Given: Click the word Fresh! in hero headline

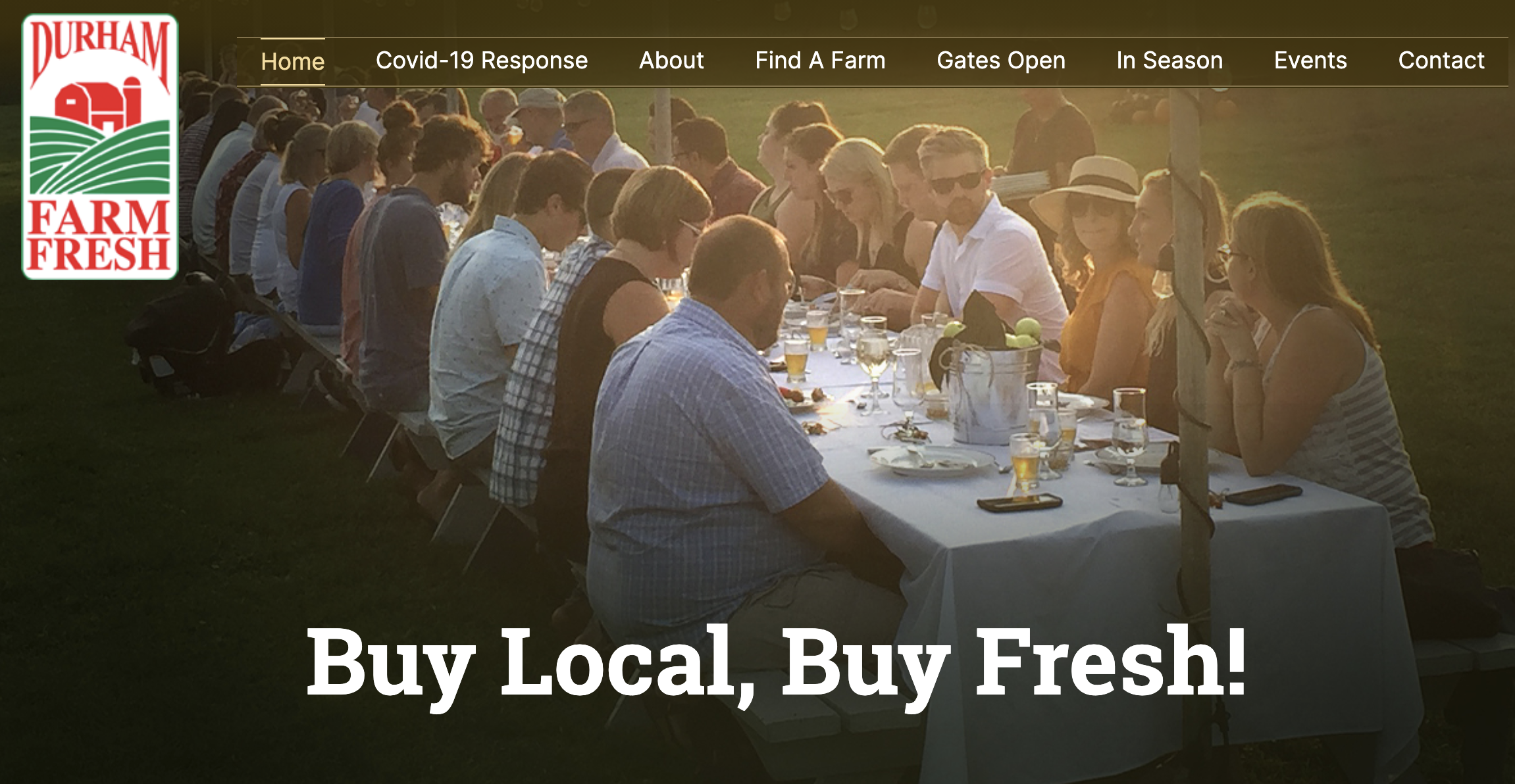Looking at the screenshot, I should pyautogui.click(x=1111, y=660).
